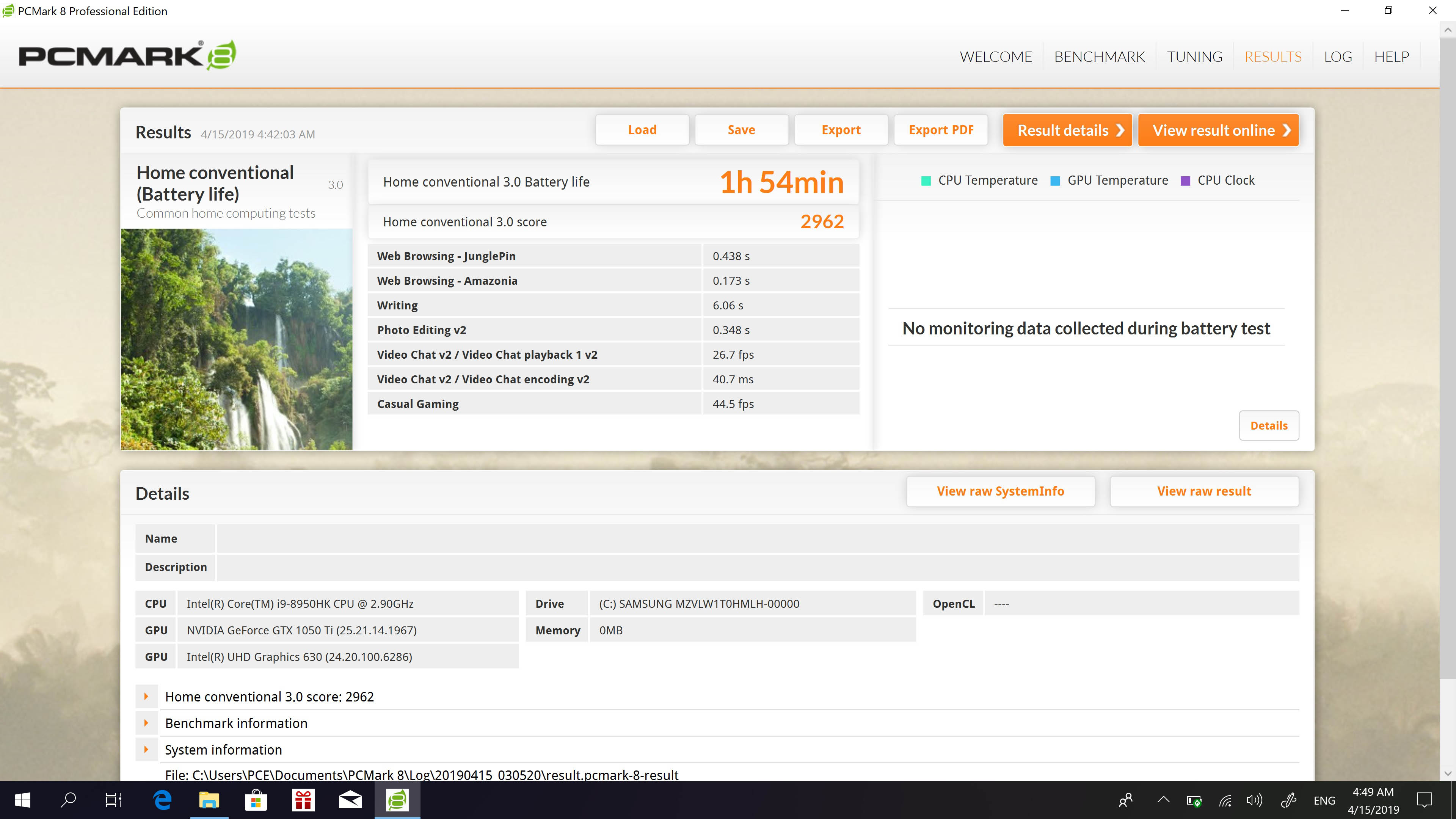
Task: Click into the Name field
Action: 758,539
